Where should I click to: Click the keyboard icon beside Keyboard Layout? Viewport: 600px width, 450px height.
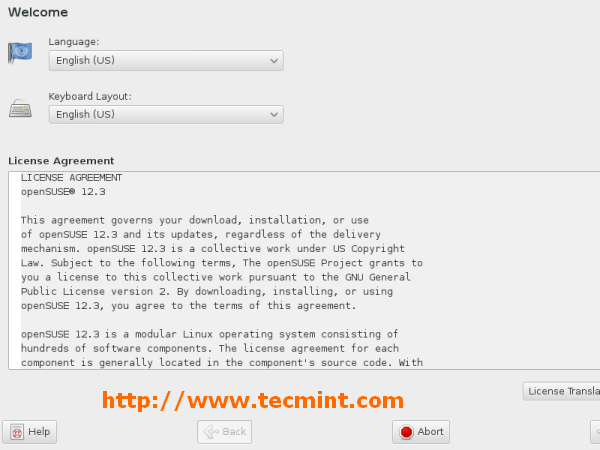(x=20, y=109)
